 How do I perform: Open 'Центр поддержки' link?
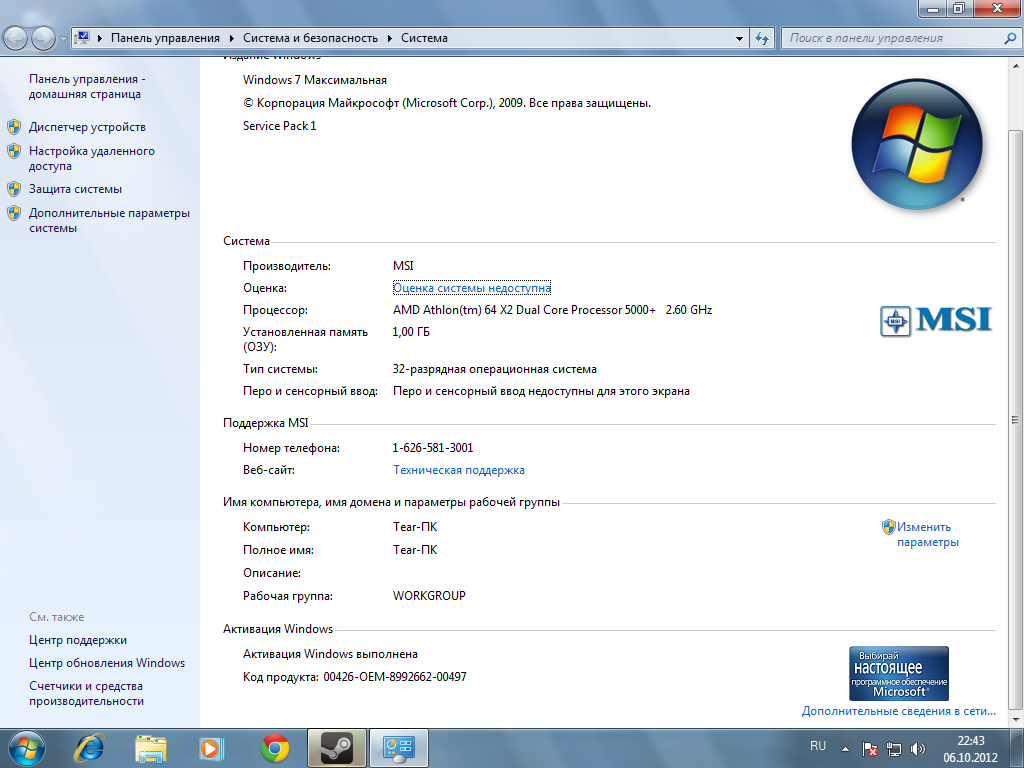[x=78, y=640]
